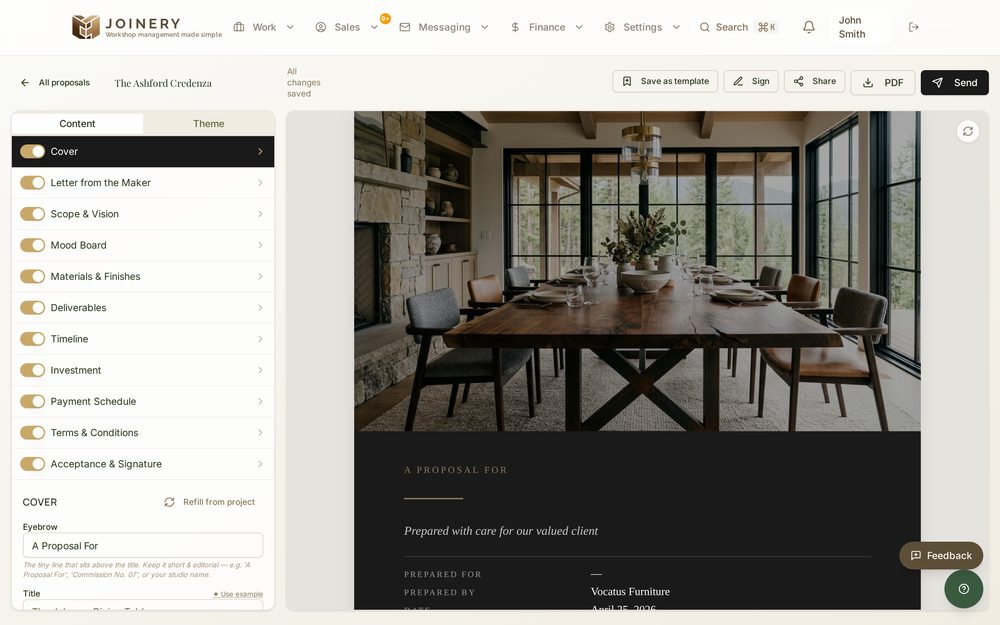This screenshot has height=625, width=1000.
Task: Disable the Mood Board section
Action: 33,245
